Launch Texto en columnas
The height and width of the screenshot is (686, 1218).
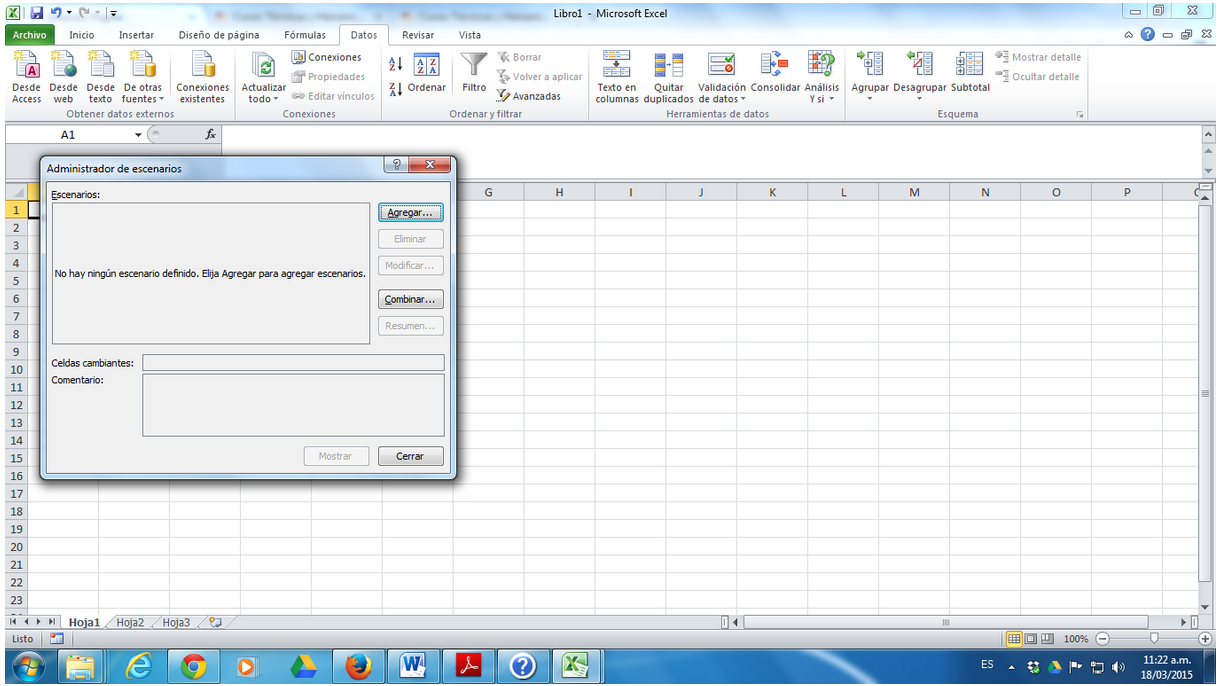617,78
